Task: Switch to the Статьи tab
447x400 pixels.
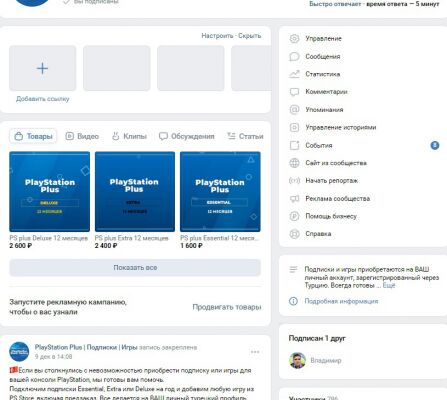Action: pyautogui.click(x=245, y=136)
